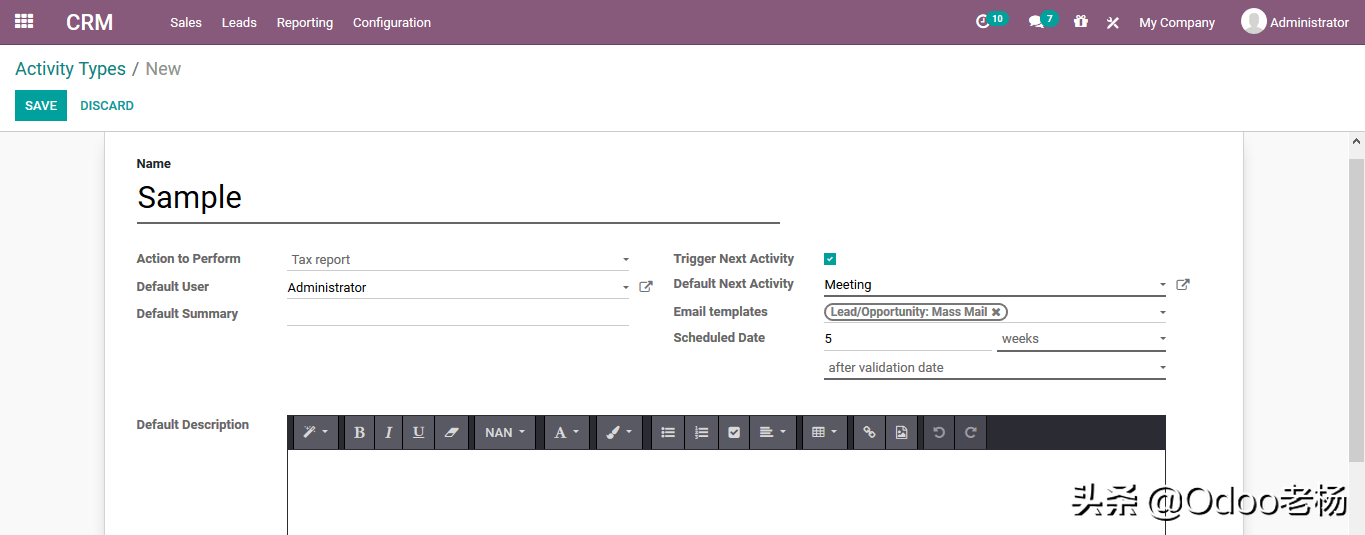Click the eraser remove-format icon
The width and height of the screenshot is (1365, 535).
(451, 433)
